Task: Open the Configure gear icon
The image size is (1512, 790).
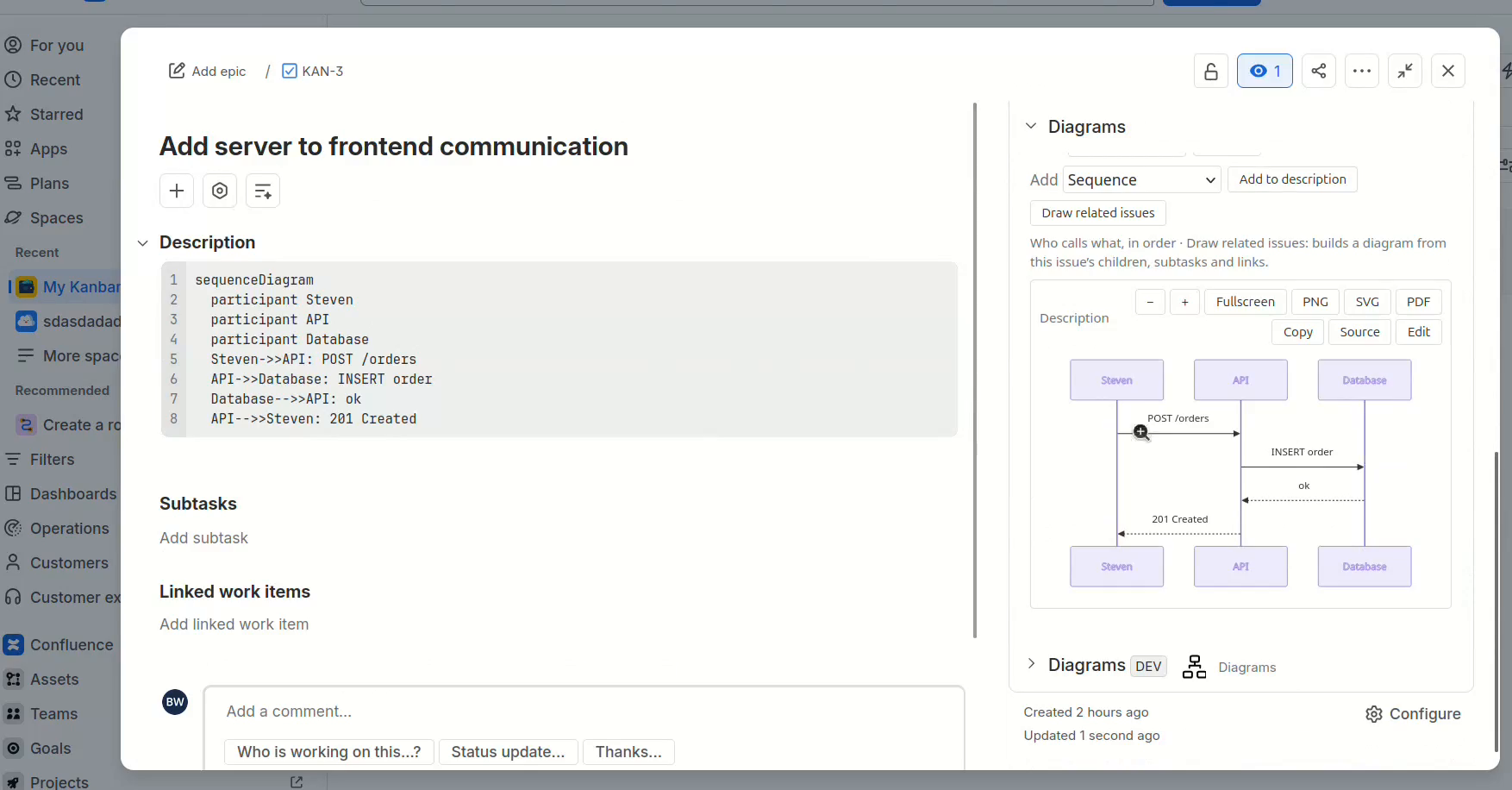Action: 1374,714
